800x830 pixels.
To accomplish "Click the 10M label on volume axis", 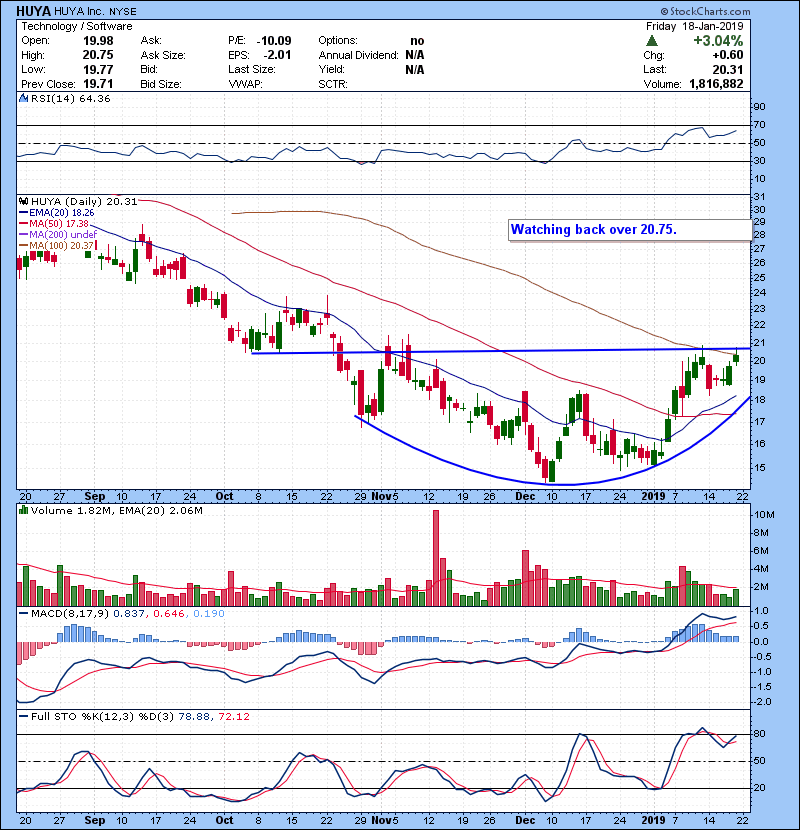I will pos(764,515).
